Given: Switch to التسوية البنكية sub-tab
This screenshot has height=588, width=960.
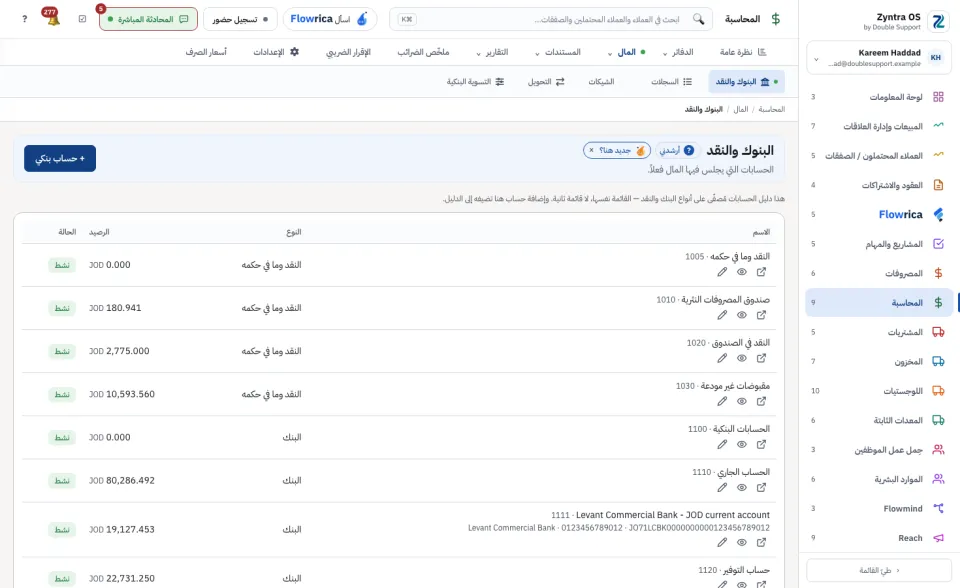Looking at the screenshot, I should [475, 81].
